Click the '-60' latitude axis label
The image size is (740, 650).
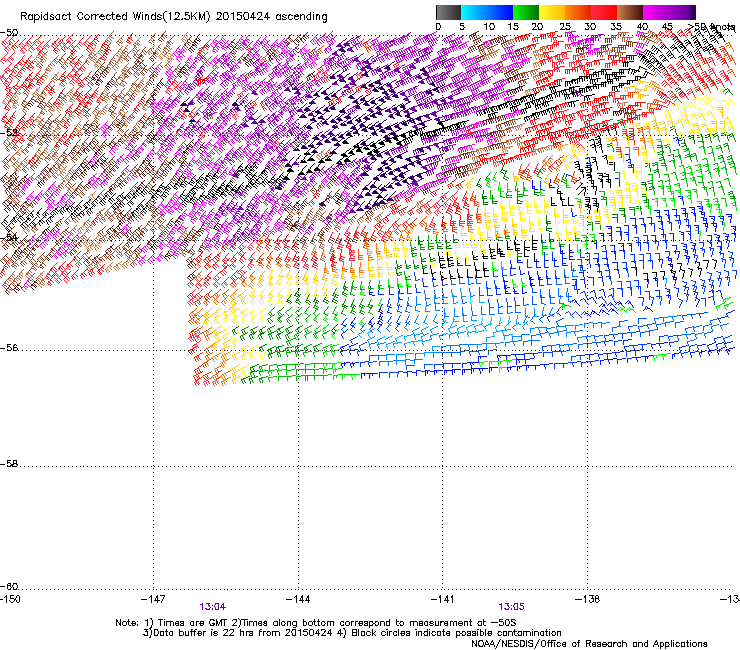tap(9, 587)
